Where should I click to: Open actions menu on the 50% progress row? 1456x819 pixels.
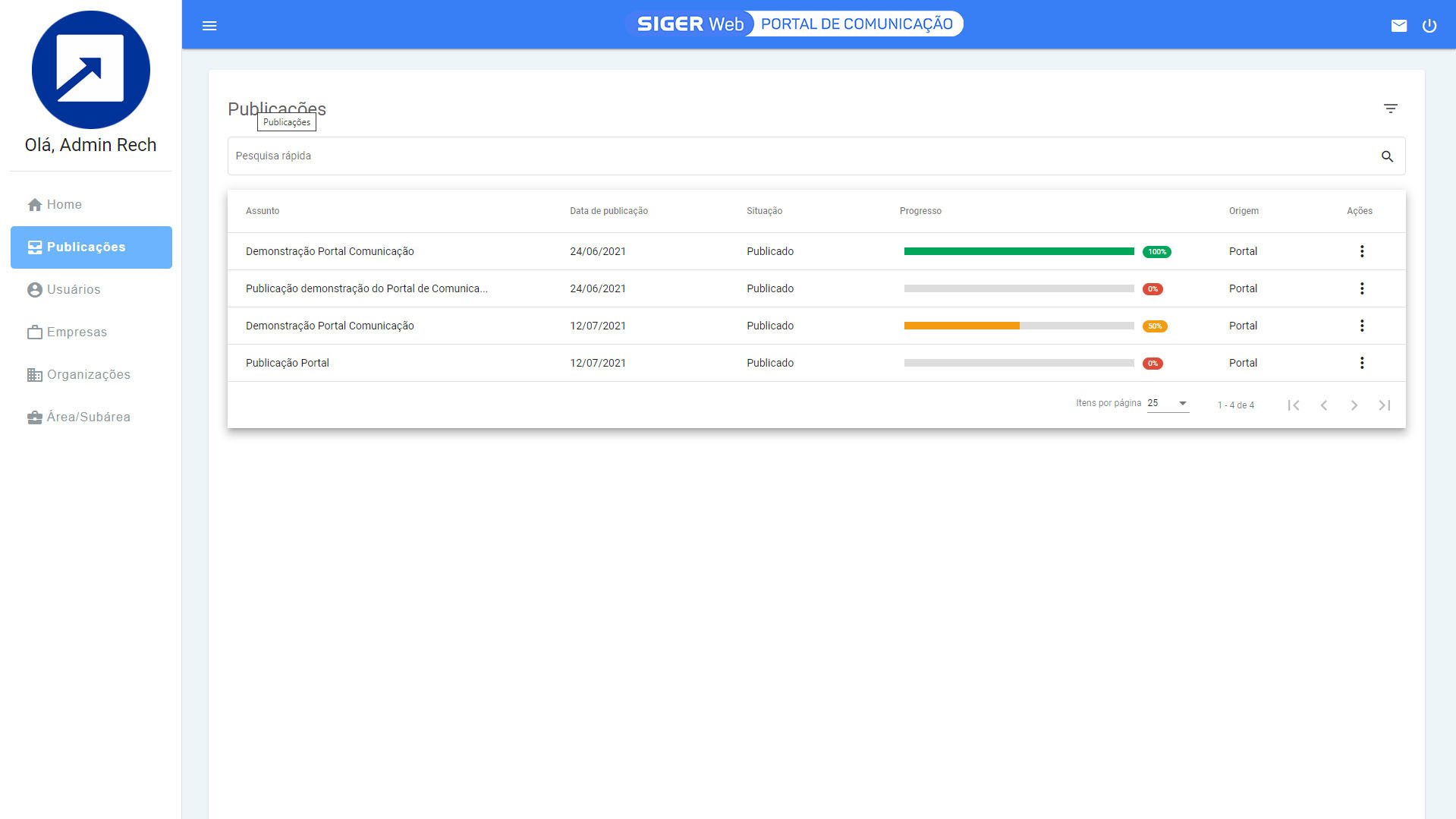point(1362,326)
